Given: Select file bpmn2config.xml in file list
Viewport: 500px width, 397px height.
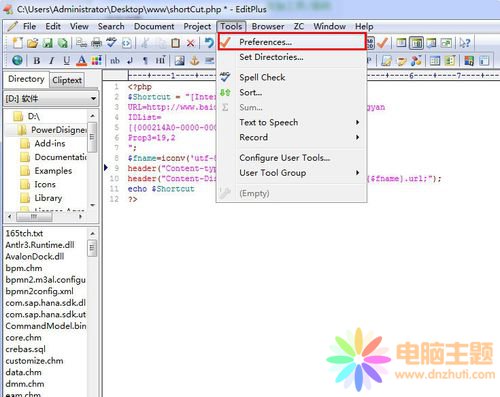Looking at the screenshot, I should [39, 291].
